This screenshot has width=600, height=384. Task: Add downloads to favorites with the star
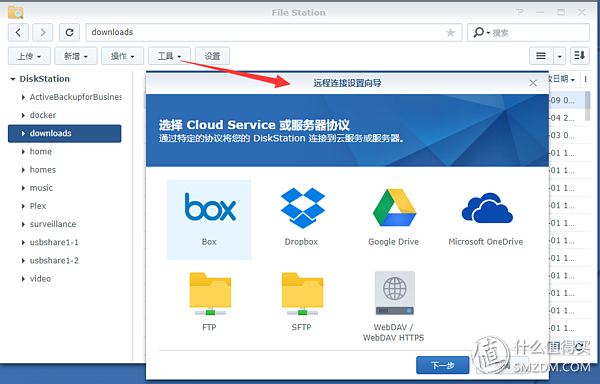point(451,33)
